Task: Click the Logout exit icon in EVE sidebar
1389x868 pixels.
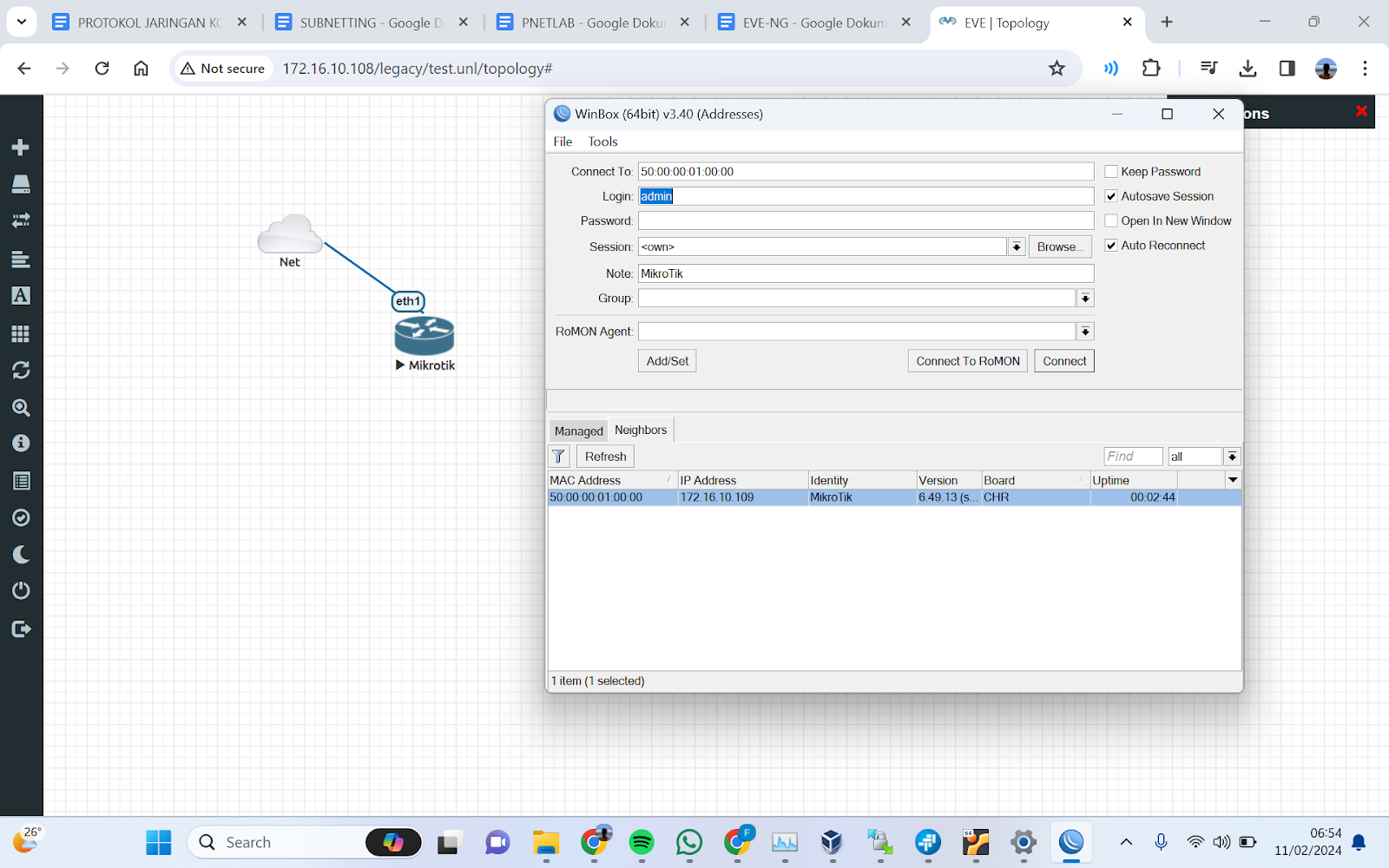Action: tap(21, 628)
